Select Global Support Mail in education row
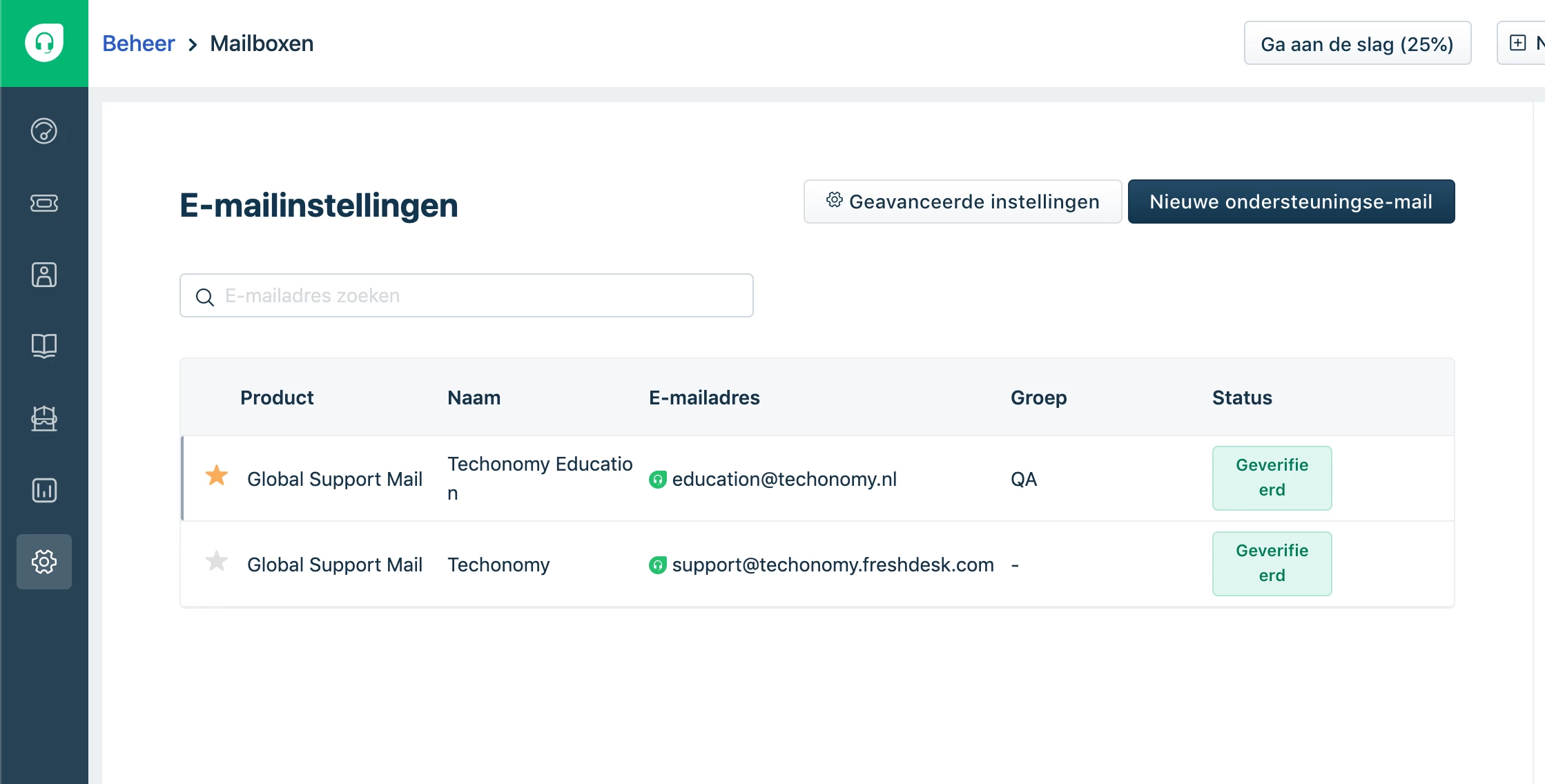 (335, 479)
